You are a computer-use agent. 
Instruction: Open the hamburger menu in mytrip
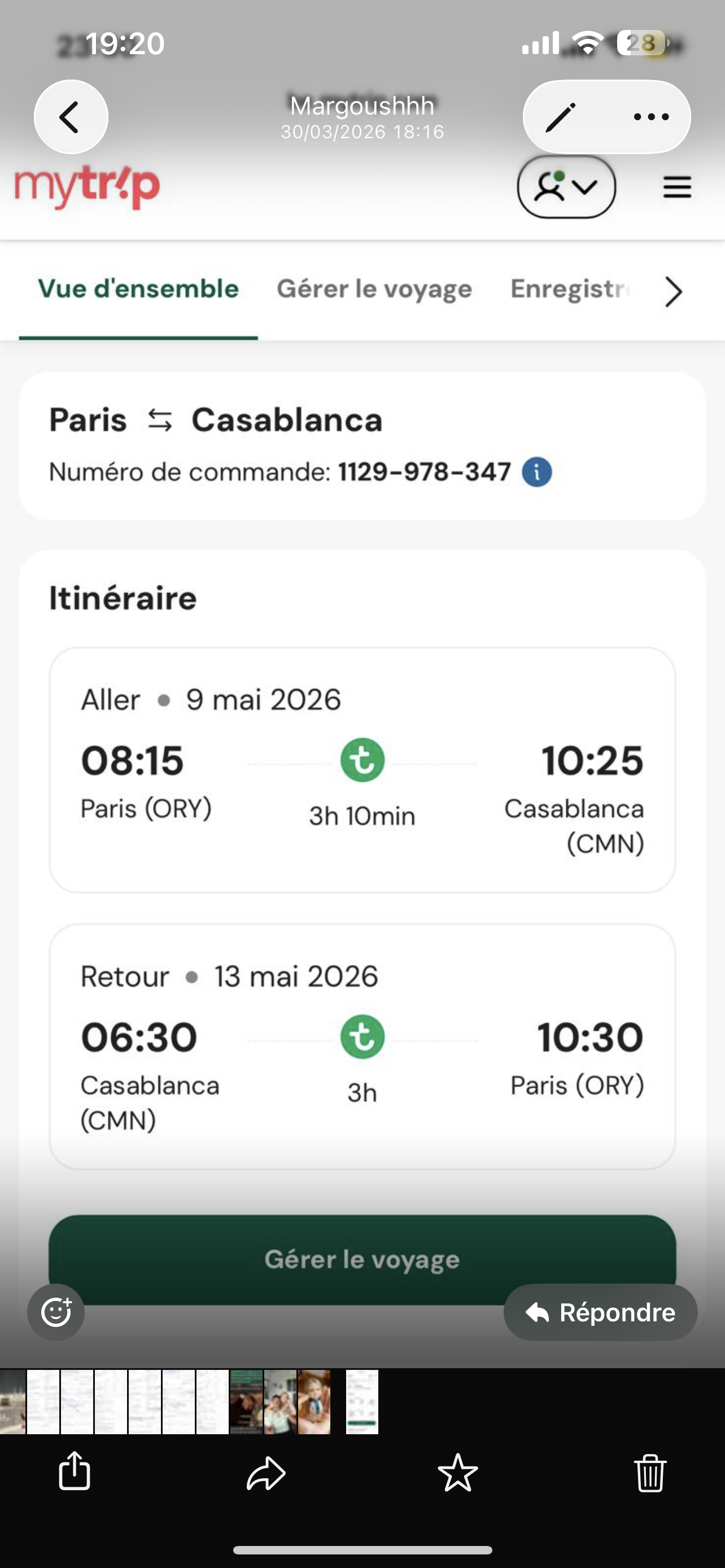(x=677, y=187)
